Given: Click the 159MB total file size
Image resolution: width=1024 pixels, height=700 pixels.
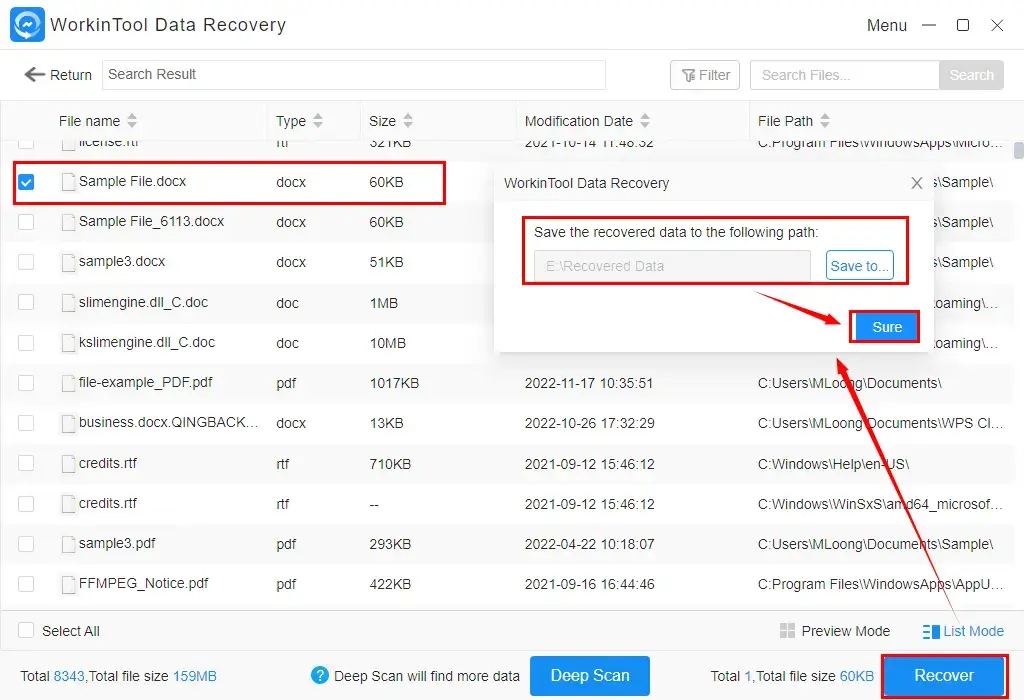Looking at the screenshot, I should [x=195, y=676].
